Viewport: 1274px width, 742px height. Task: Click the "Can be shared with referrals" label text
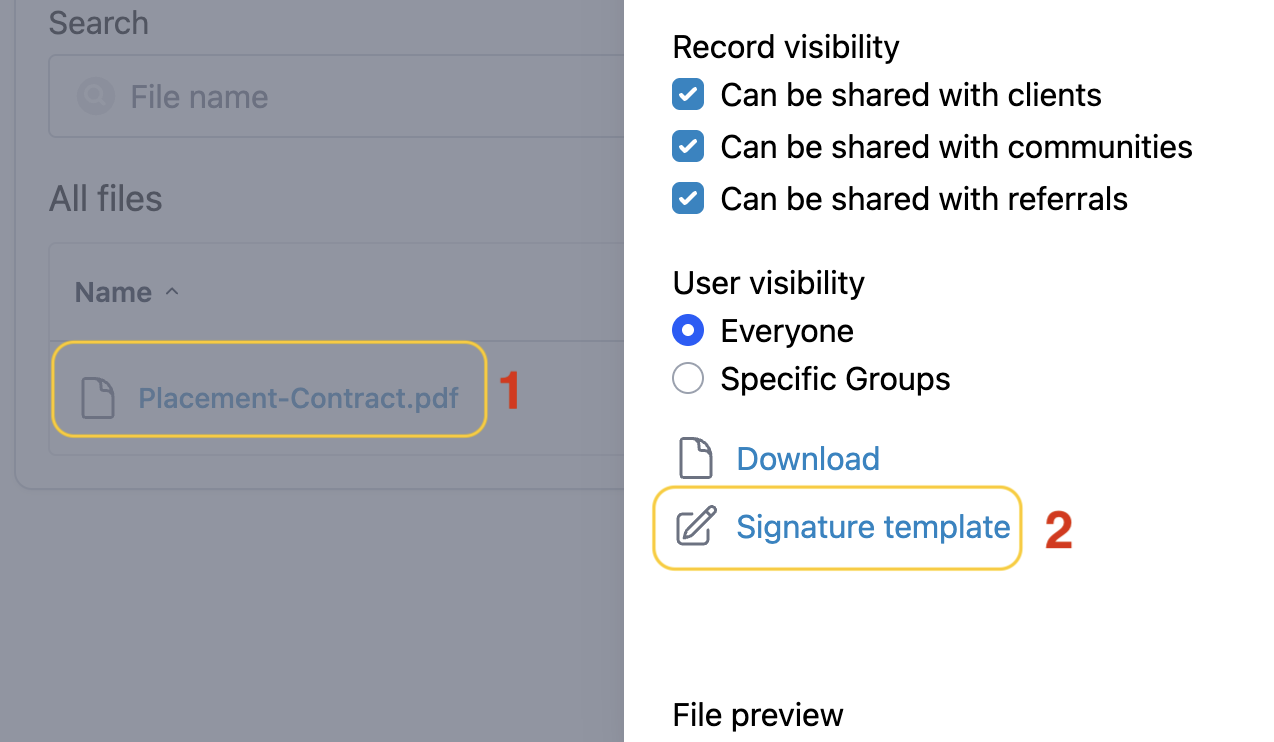click(x=924, y=198)
